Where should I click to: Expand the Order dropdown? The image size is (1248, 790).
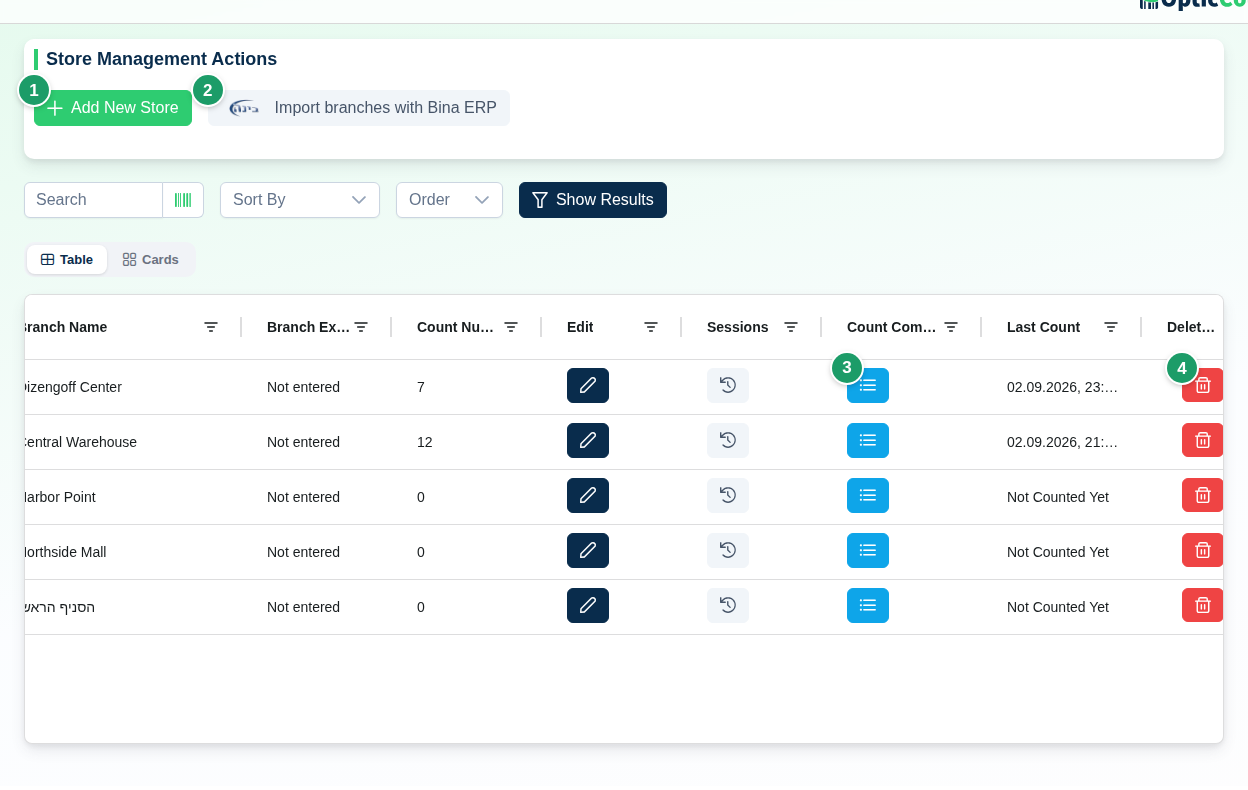click(449, 200)
